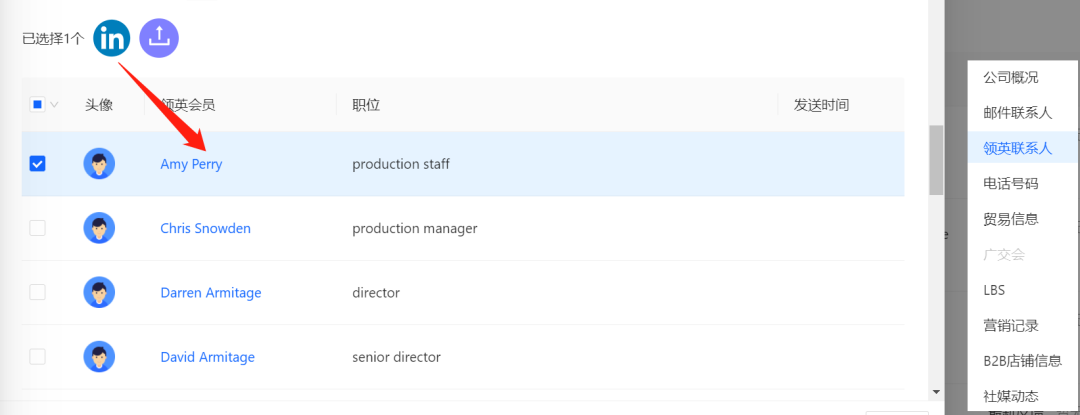Viewport: 1080px width, 415px height.
Task: Click Chris Snowden's avatar icon
Action: pyautogui.click(x=99, y=228)
